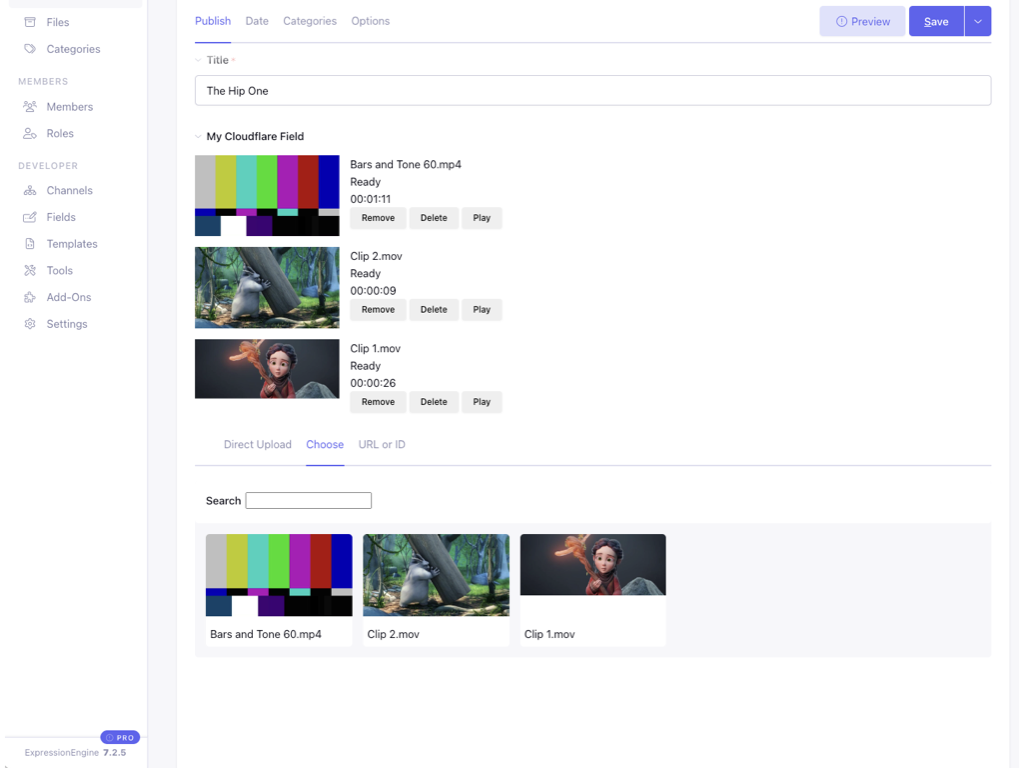Viewport: 1024px width, 768px height.
Task: Click the Save button
Action: coord(936,22)
